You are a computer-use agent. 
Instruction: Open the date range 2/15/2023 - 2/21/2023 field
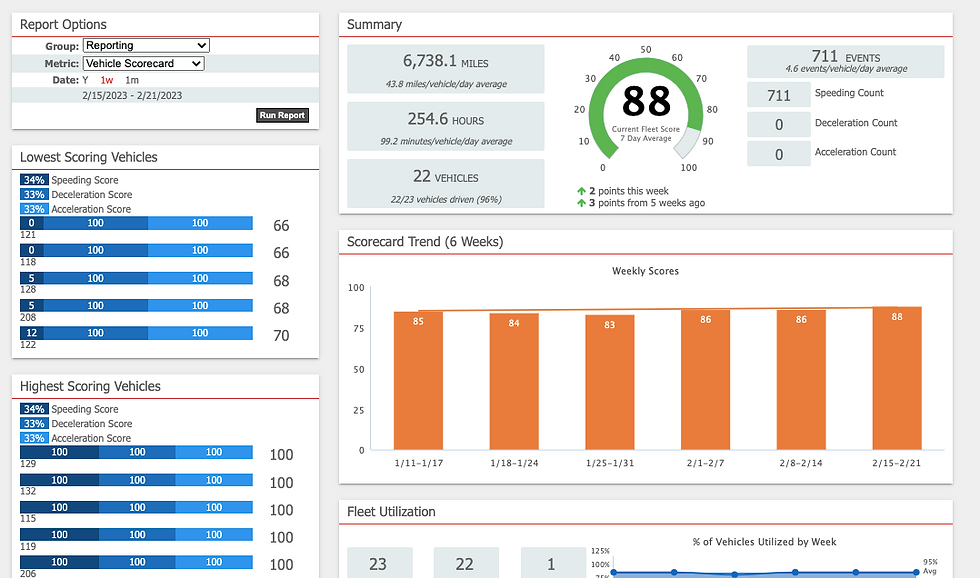click(x=132, y=96)
